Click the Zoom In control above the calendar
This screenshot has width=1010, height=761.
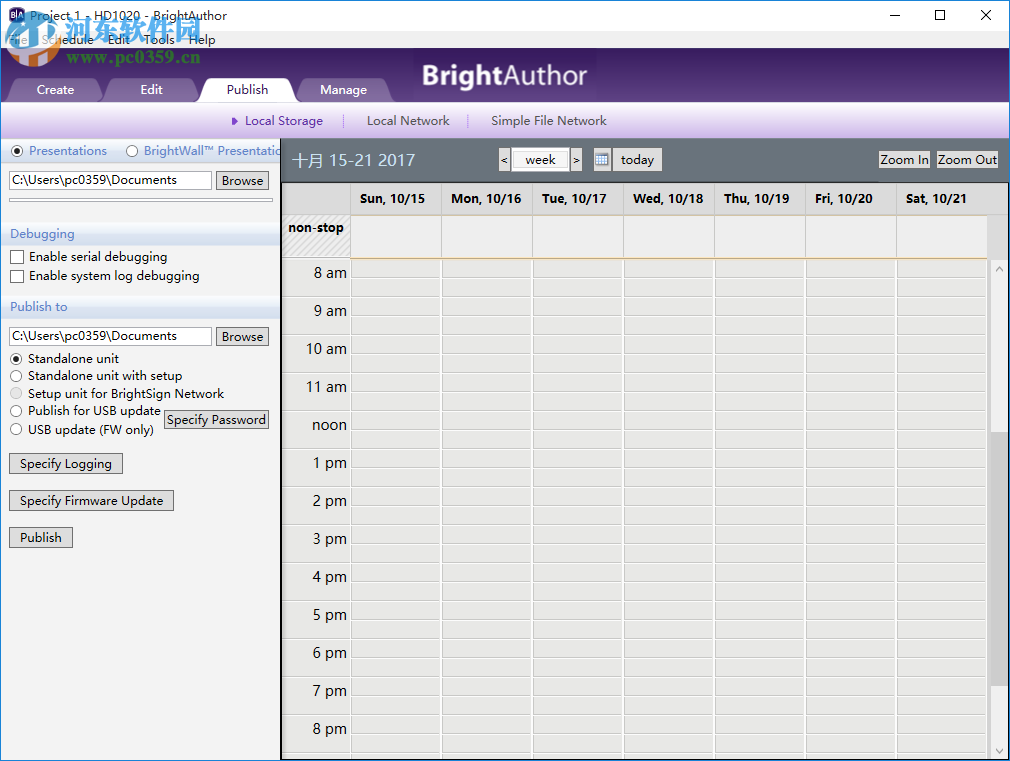(903, 159)
